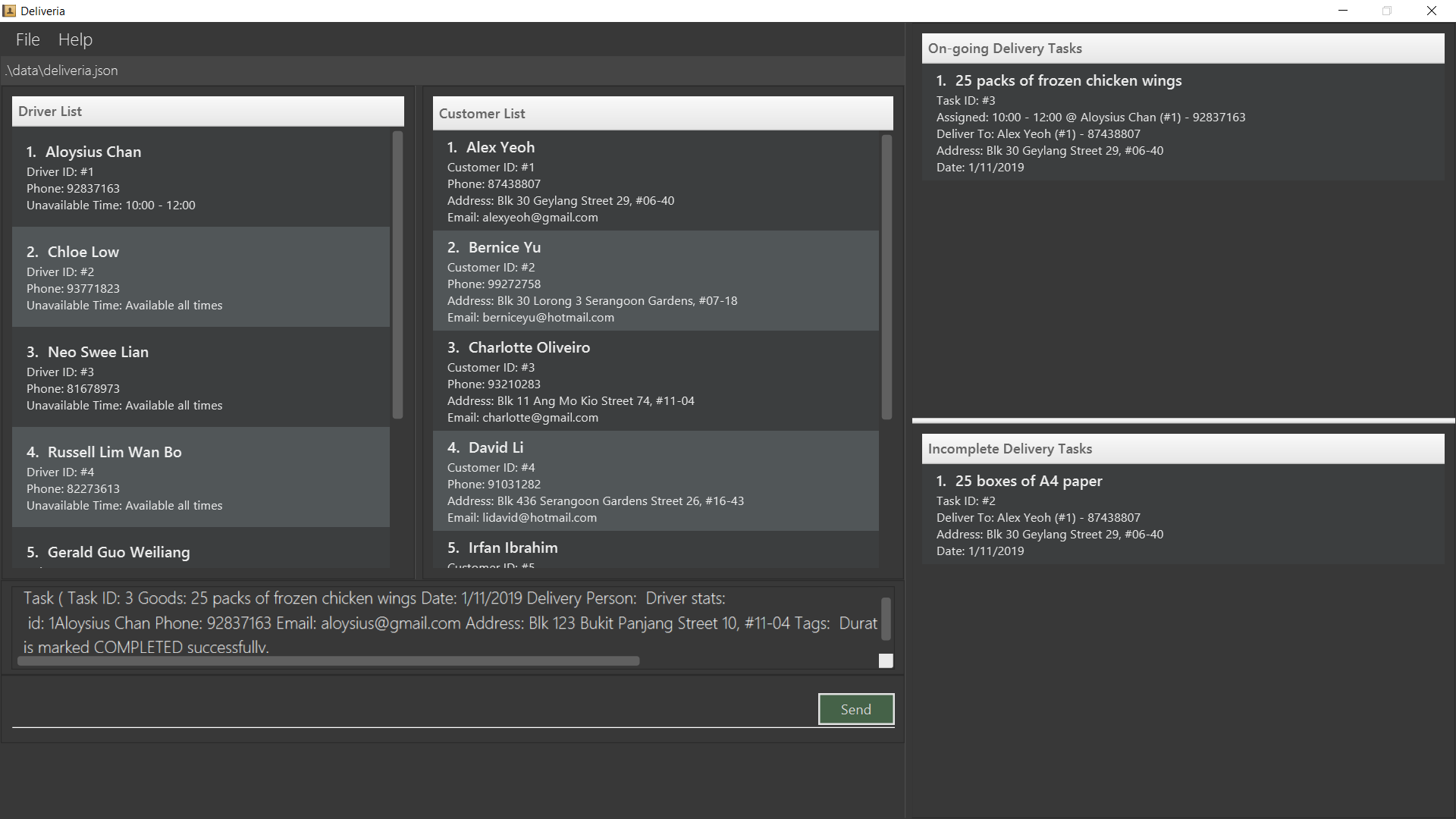Select driver Aloysius Chan in Driver List
Viewport: 1456px width, 819px height.
(x=200, y=177)
